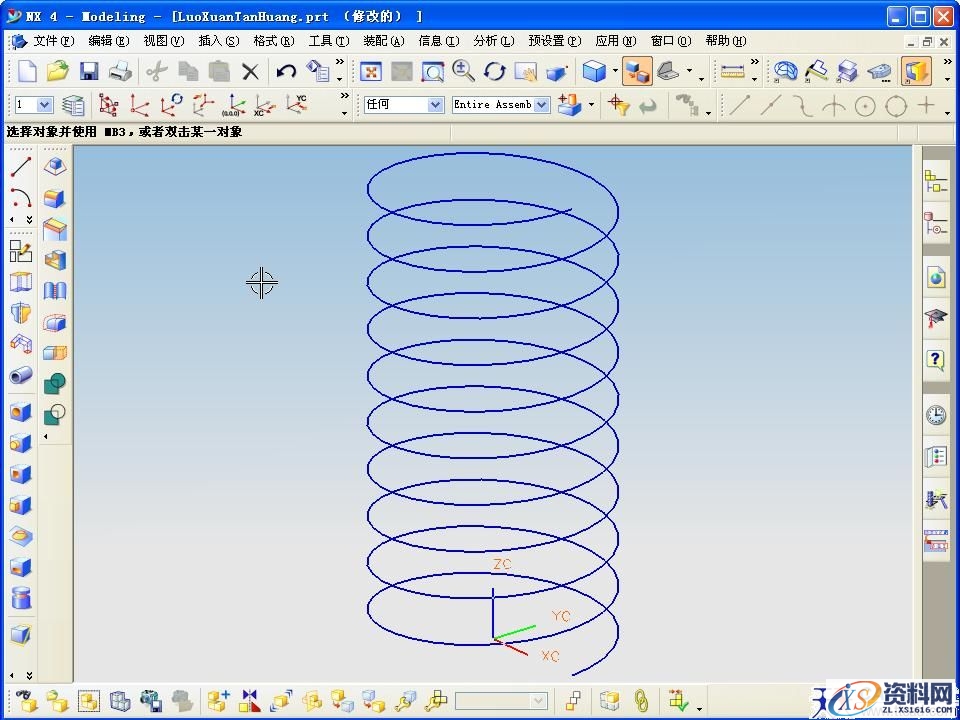Screen dimensions: 960x720
Task: Open the 插入(S) menu
Action: (x=218, y=41)
